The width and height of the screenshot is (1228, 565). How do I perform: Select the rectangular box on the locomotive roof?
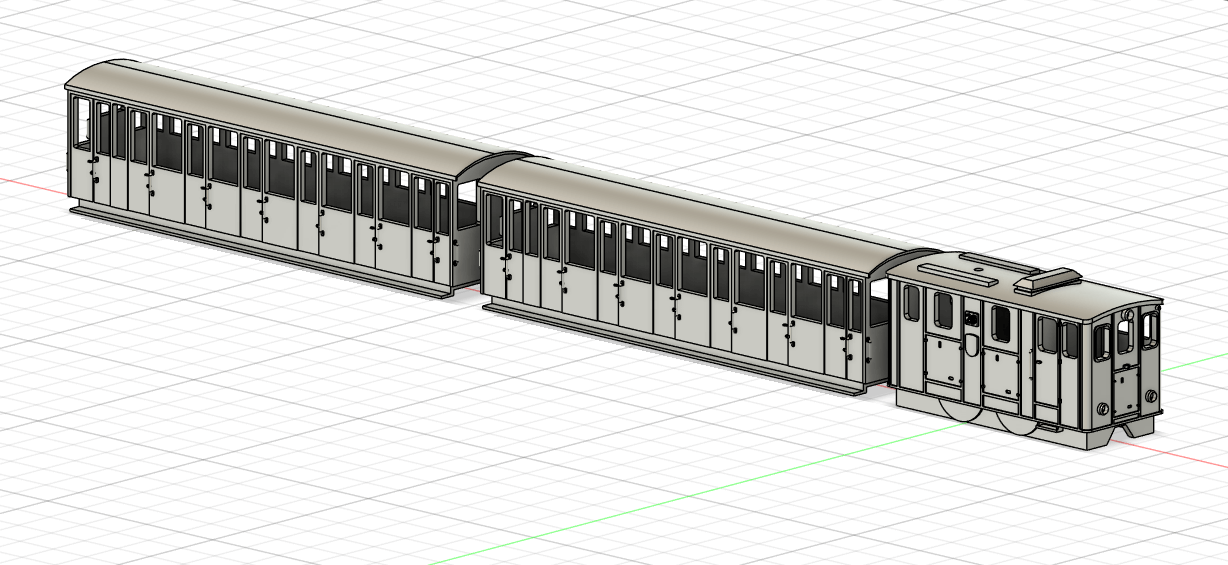click(x=1049, y=282)
